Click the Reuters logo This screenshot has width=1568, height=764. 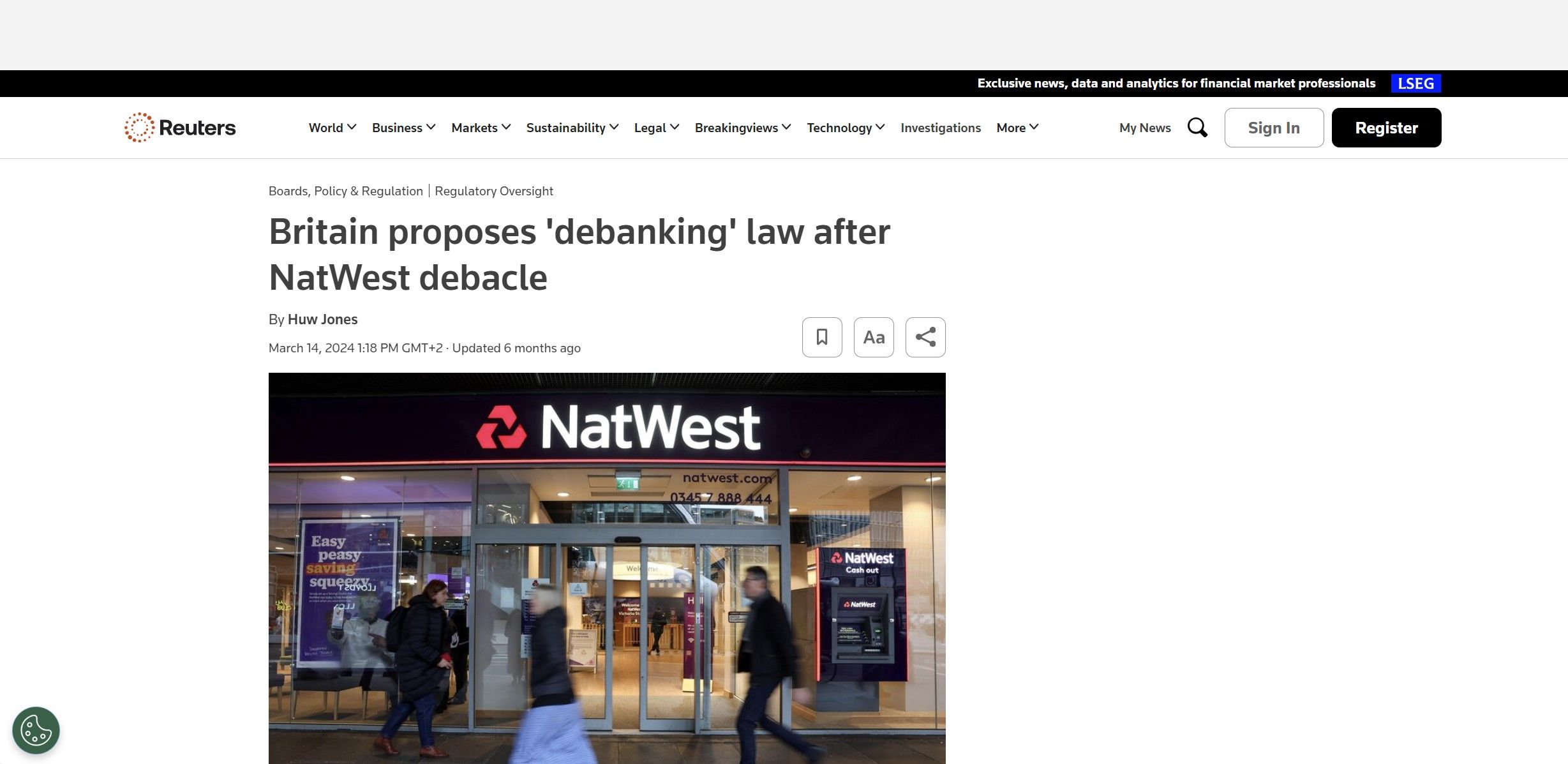[180, 128]
